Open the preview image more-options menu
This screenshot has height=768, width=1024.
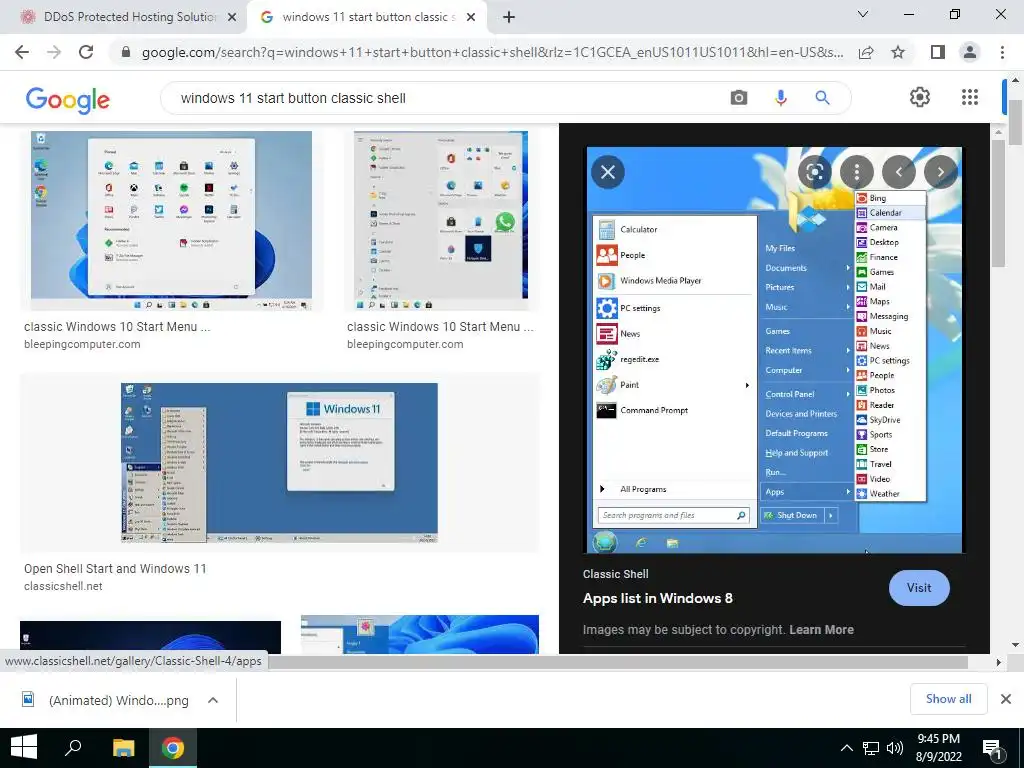point(857,172)
